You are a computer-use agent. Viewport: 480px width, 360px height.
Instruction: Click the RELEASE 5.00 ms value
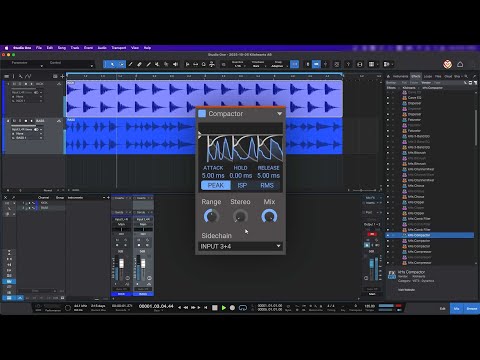(x=268, y=175)
